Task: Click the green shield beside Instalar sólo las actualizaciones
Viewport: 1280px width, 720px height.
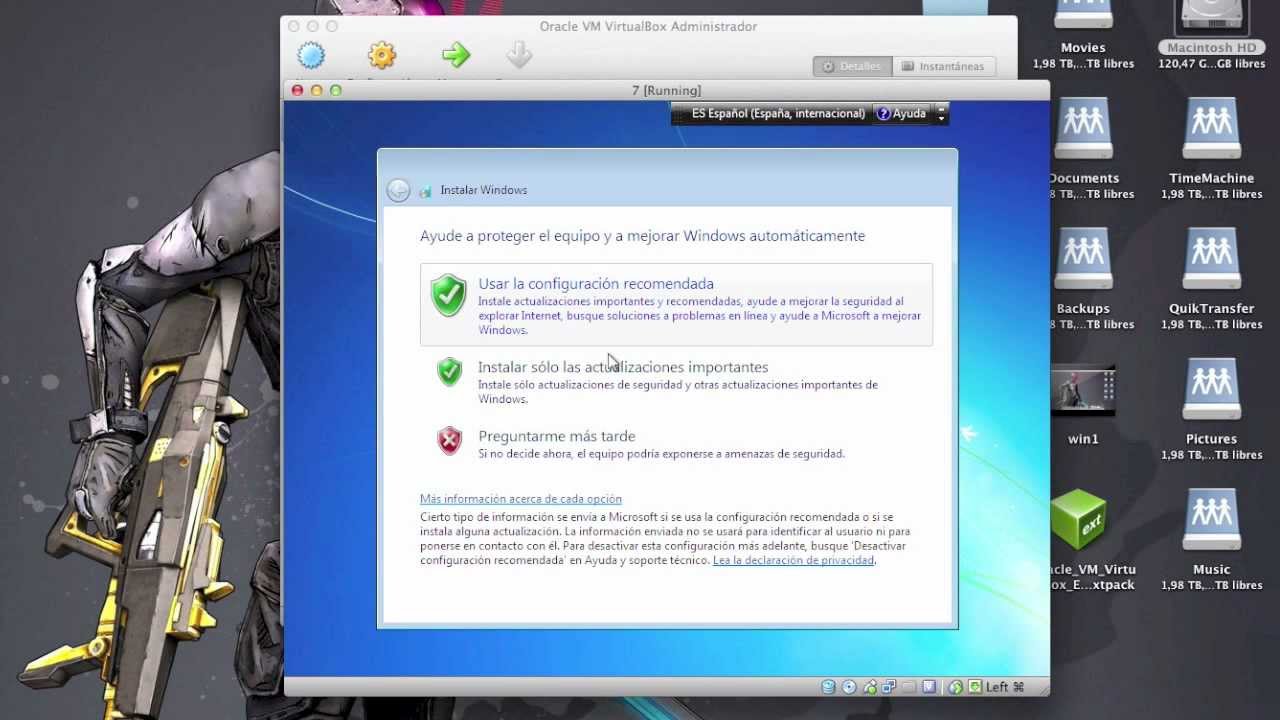Action: 450,371
